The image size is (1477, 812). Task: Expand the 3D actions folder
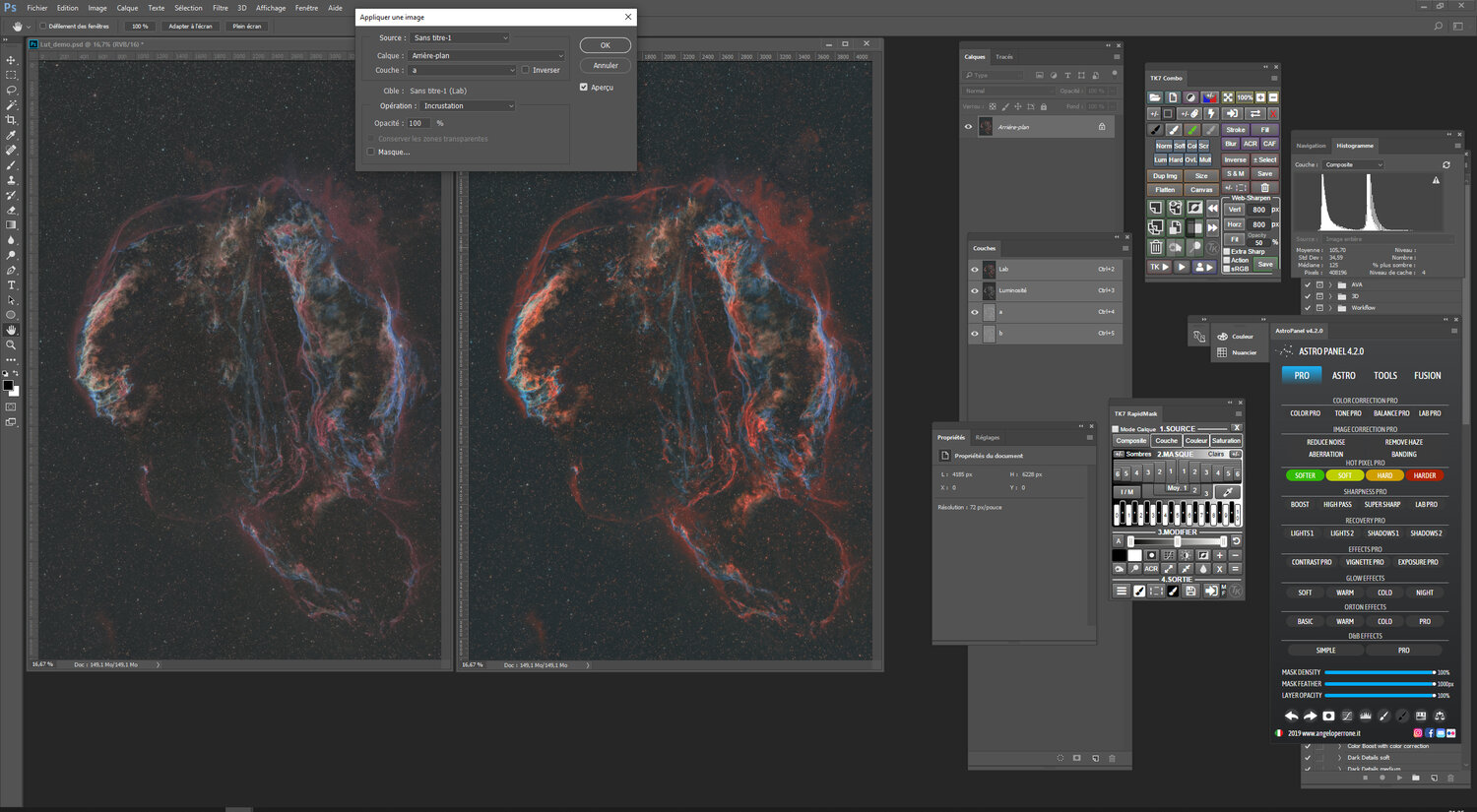[1330, 296]
